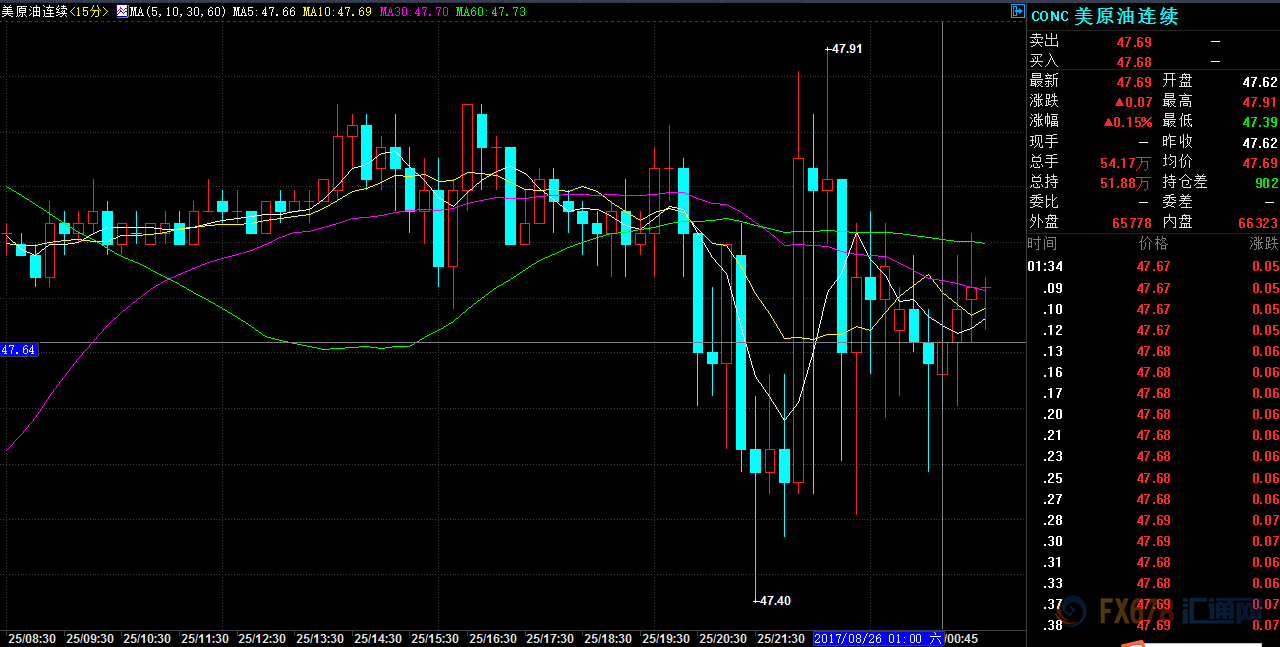
Task: Click the 25/14:30 time axis label
Action: coord(378,638)
